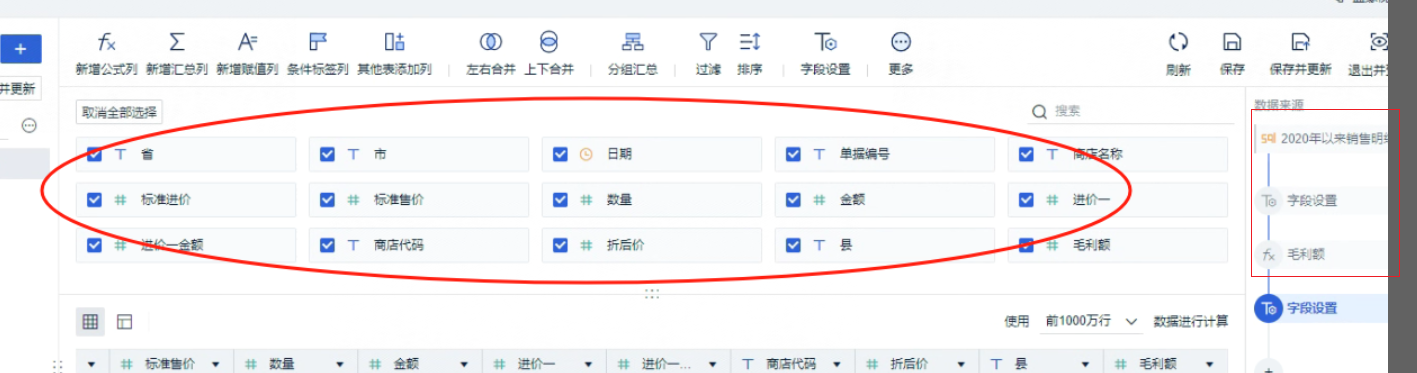Screen dimensions: 1417x373
Task: Uncheck the 县 checkbox in the field list
Action: 793,244
